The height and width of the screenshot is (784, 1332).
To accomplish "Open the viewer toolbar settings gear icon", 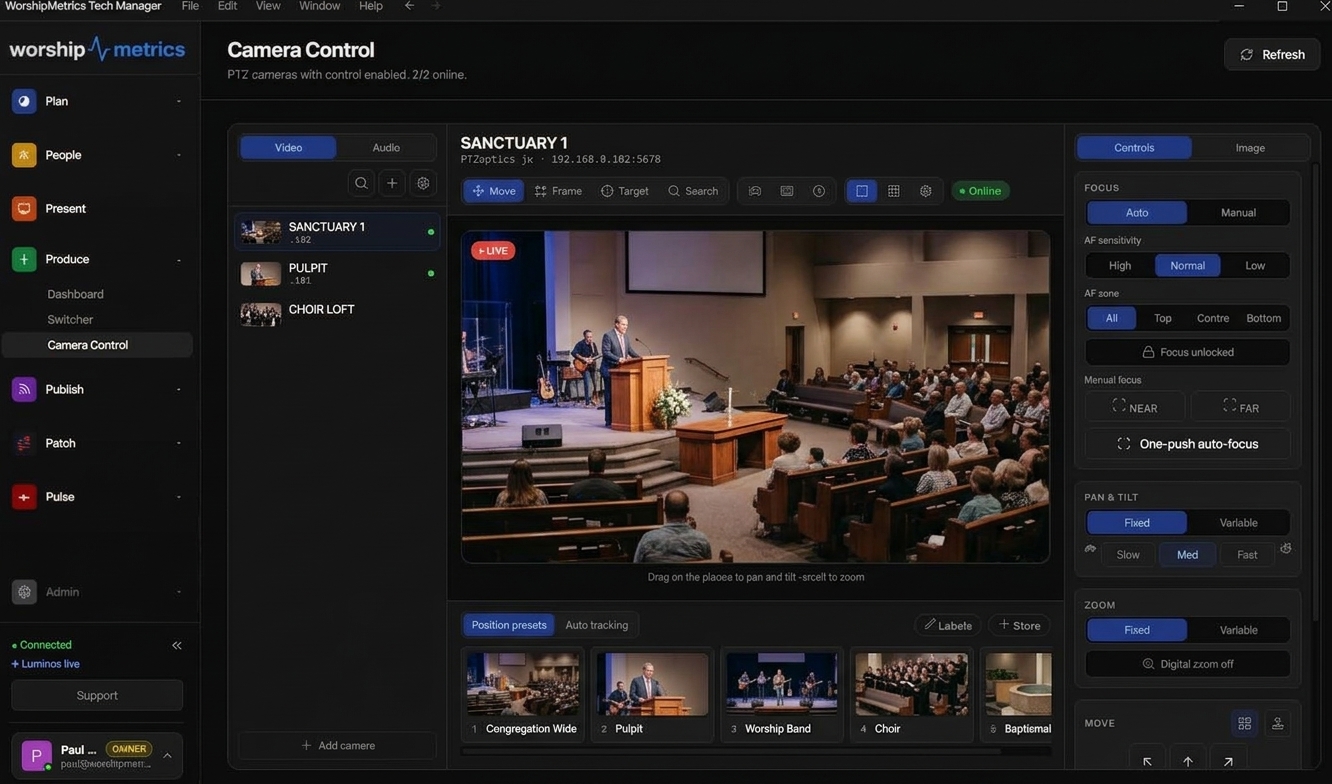I will (x=926, y=191).
